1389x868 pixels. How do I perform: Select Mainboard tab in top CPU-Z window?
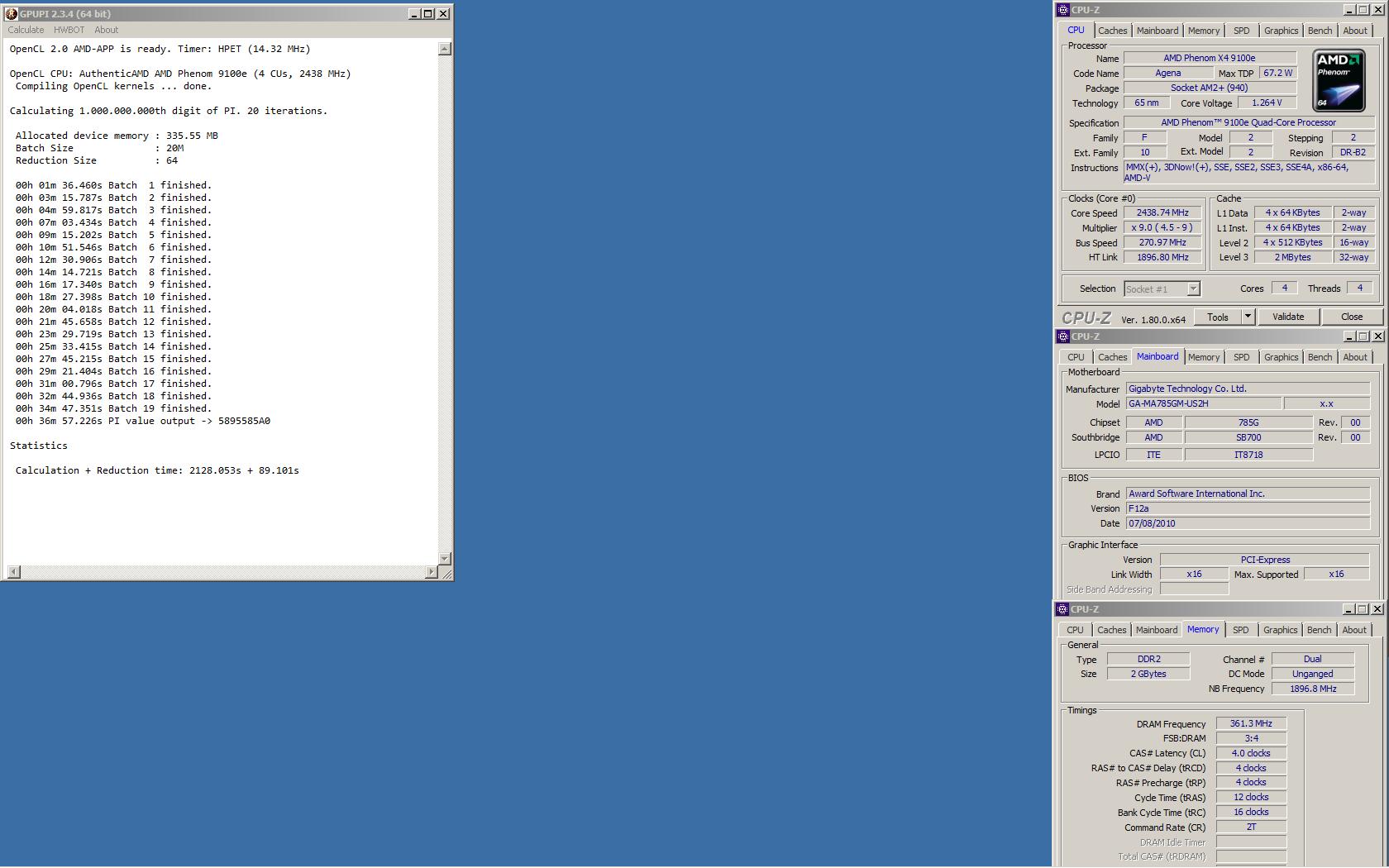[x=1157, y=31]
